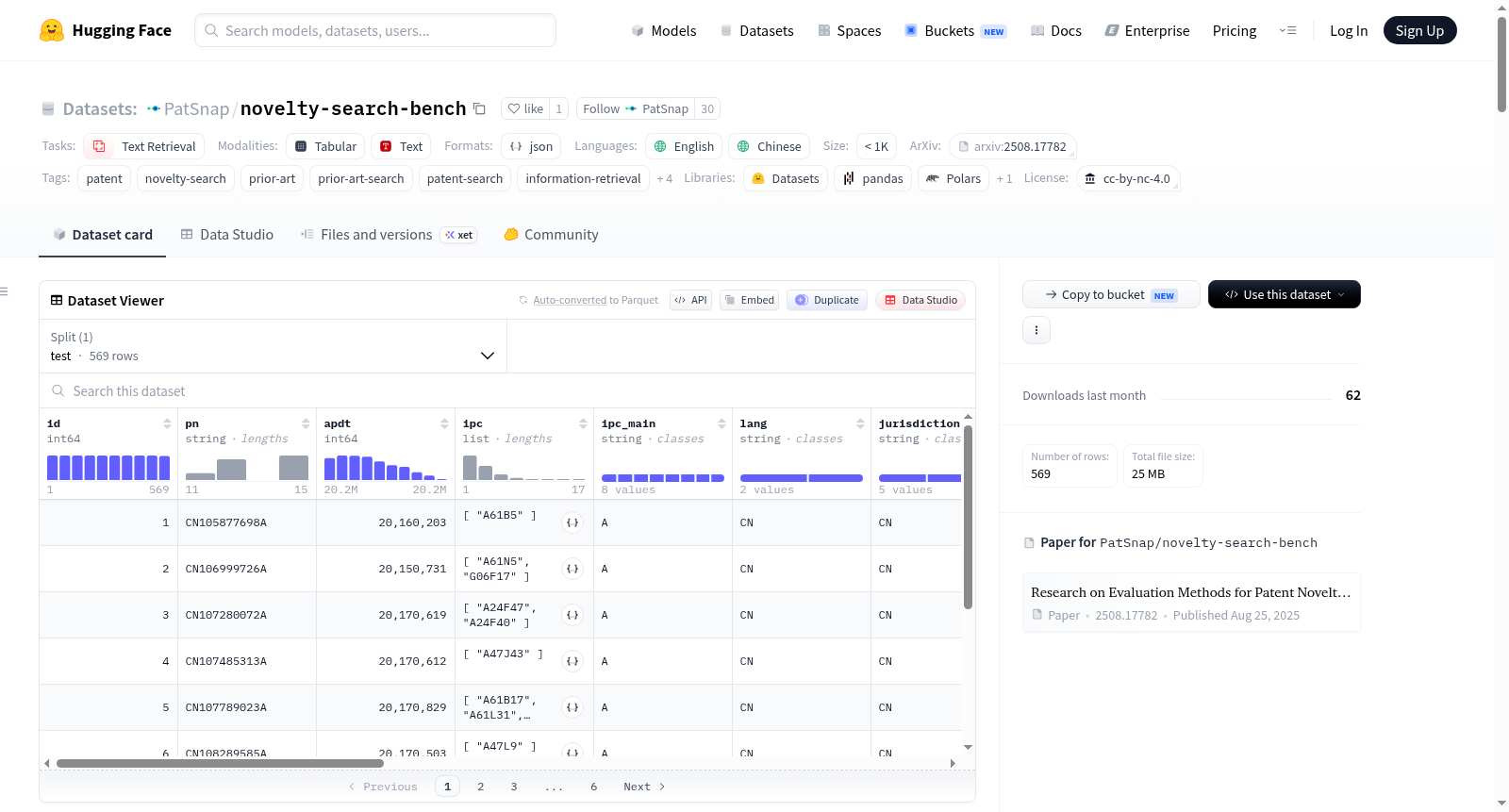Go to Next page of results
Screen dimensions: 1509x812
coord(644,787)
